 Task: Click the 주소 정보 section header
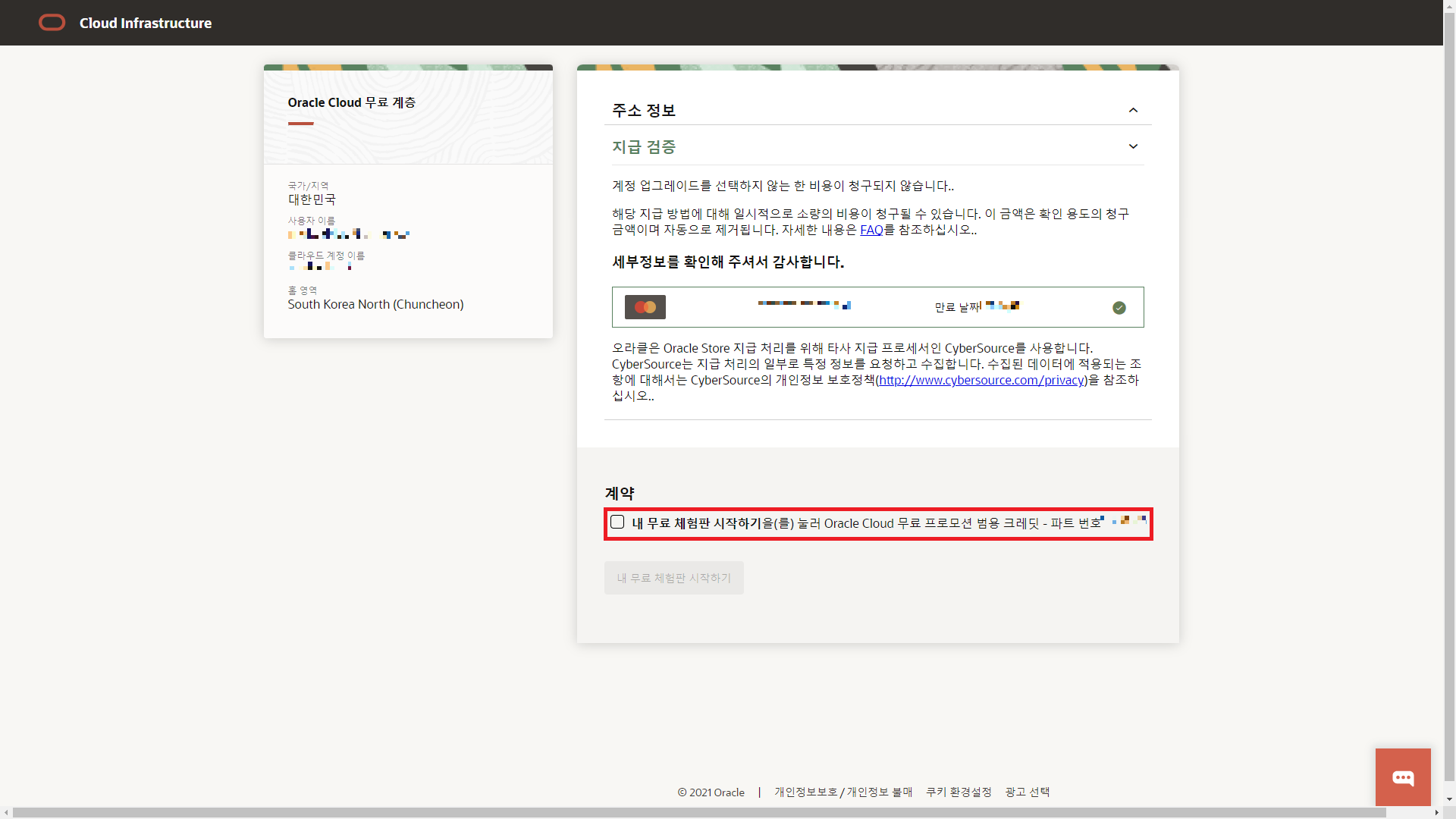point(644,111)
